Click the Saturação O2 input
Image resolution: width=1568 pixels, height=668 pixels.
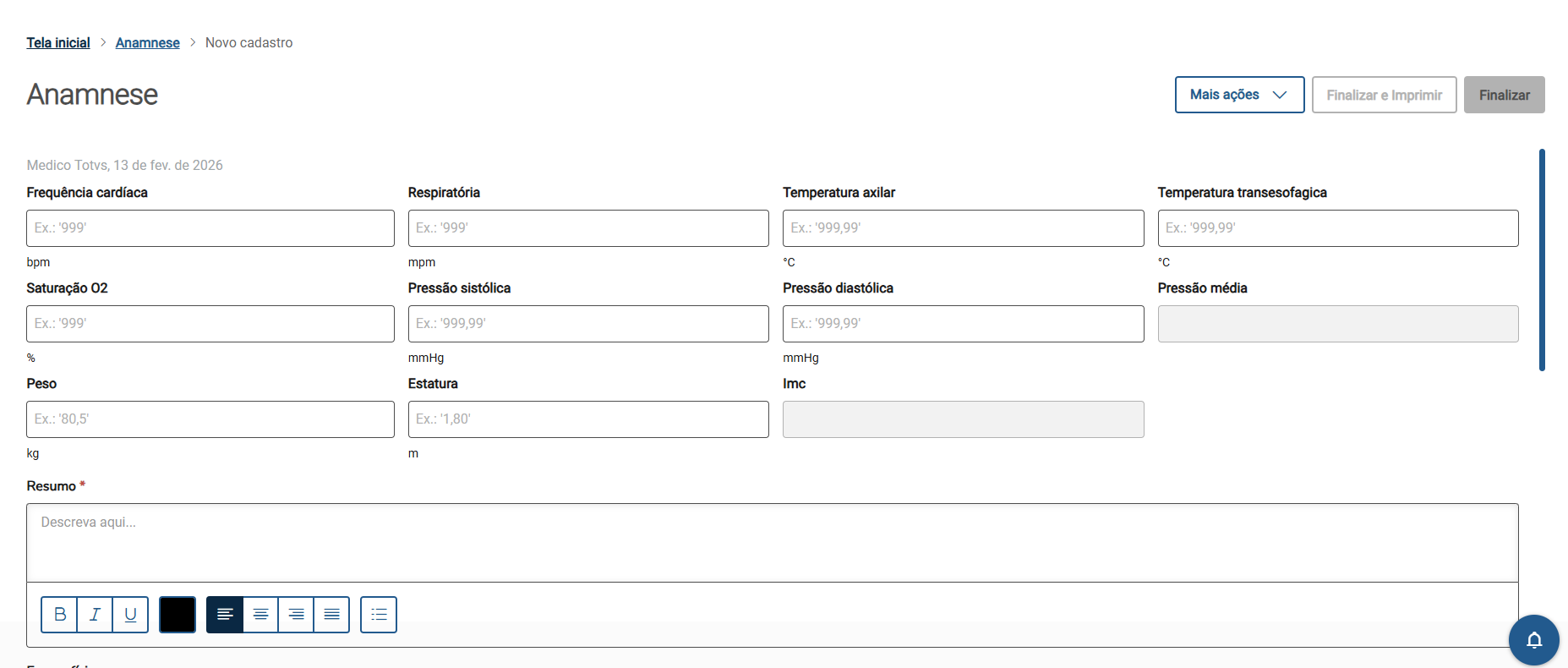pos(210,324)
